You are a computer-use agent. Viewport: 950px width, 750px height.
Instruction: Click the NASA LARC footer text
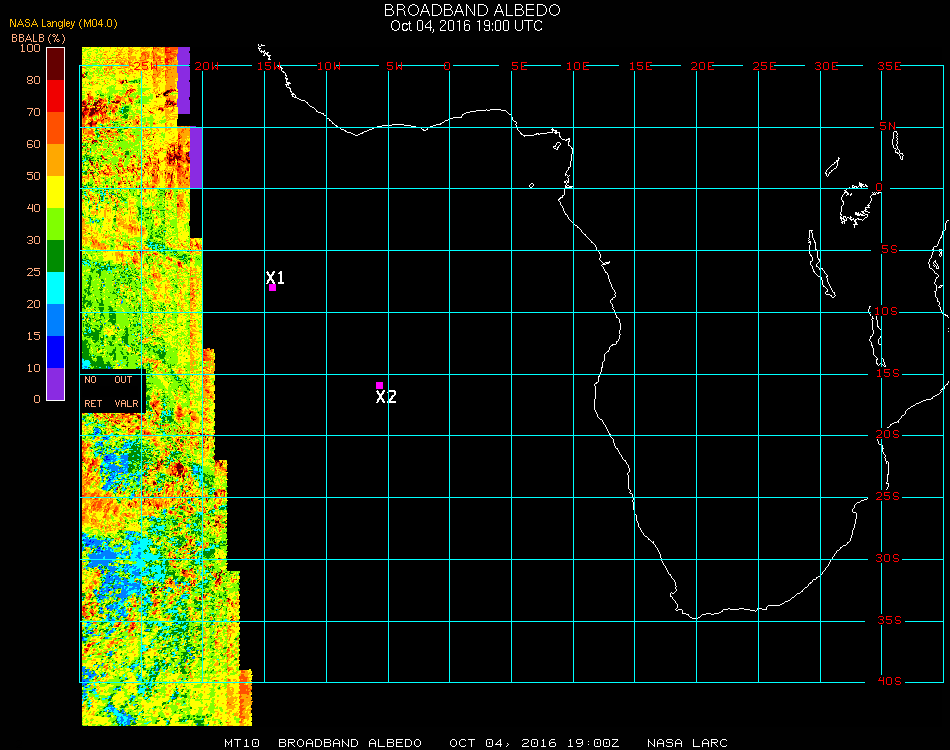click(x=687, y=743)
